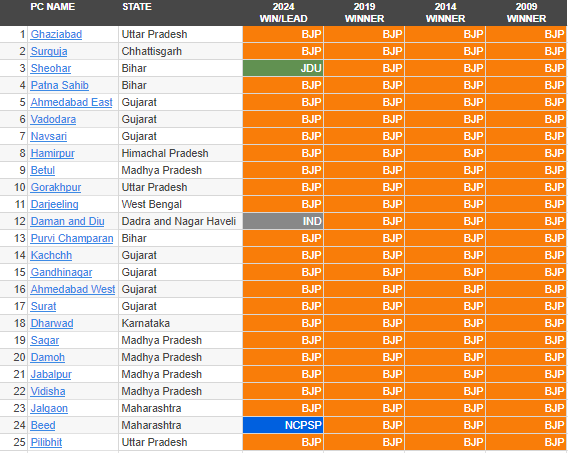Click the STATE column header
This screenshot has width=568, height=453.
[137, 7]
